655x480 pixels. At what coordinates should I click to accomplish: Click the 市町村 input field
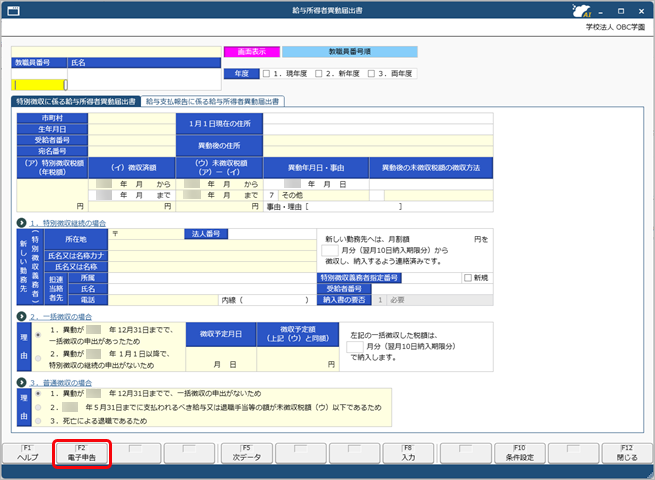pos(132,118)
